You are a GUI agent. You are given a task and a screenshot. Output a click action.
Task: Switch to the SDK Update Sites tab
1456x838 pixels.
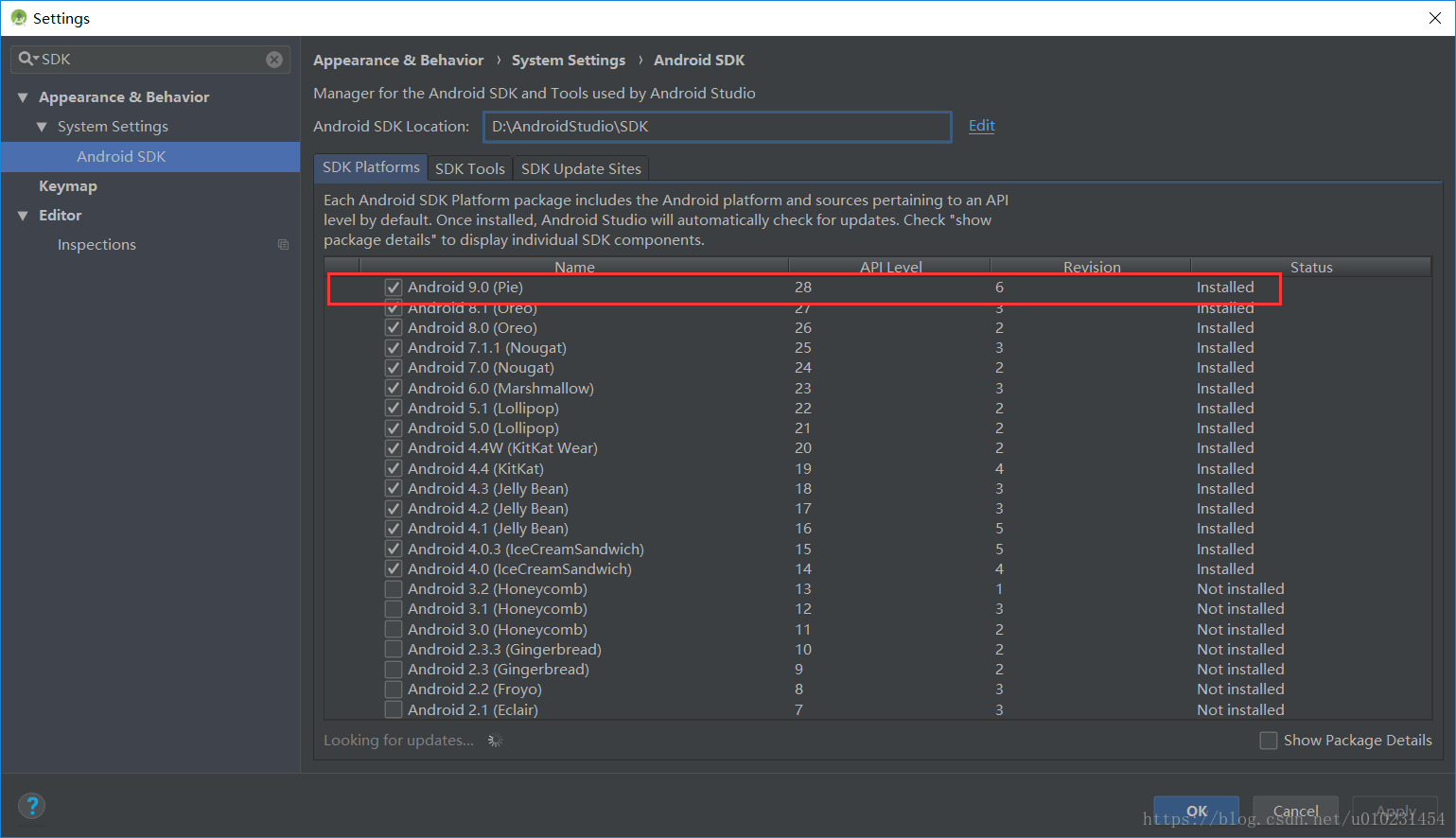581,168
